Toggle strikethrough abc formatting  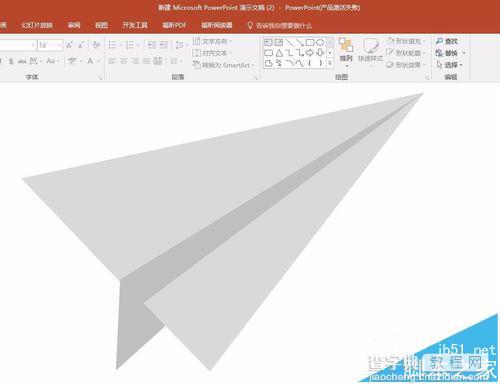[x=22, y=61]
